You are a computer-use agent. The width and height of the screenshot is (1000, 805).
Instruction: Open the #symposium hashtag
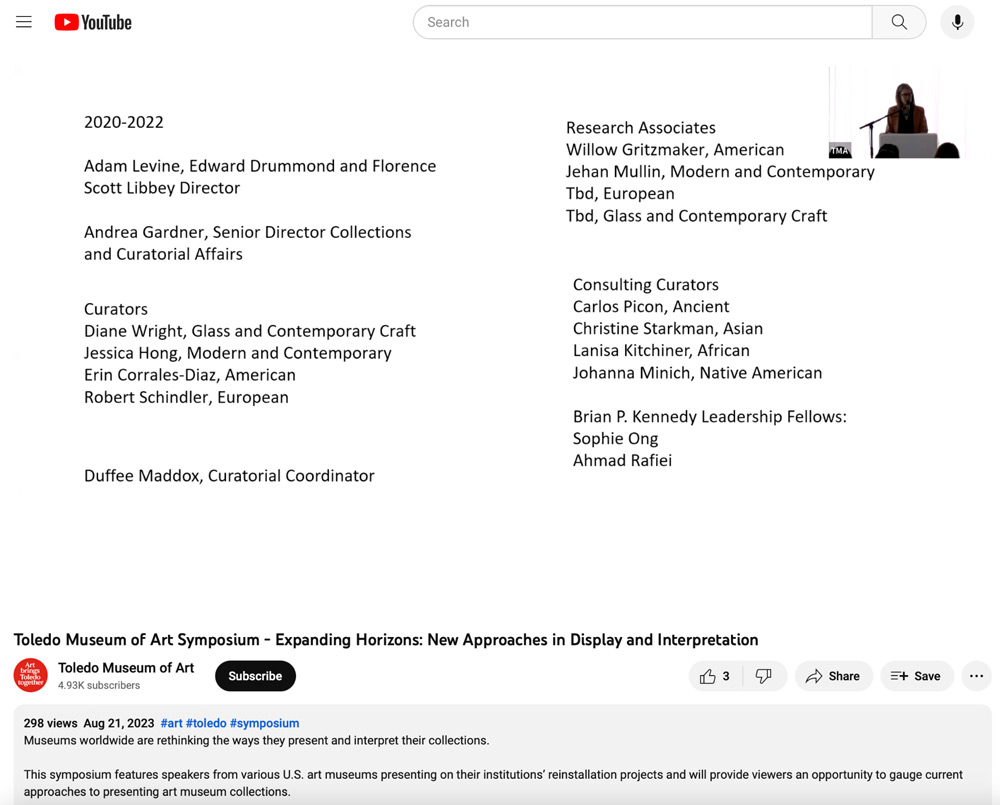pyautogui.click(x=265, y=723)
